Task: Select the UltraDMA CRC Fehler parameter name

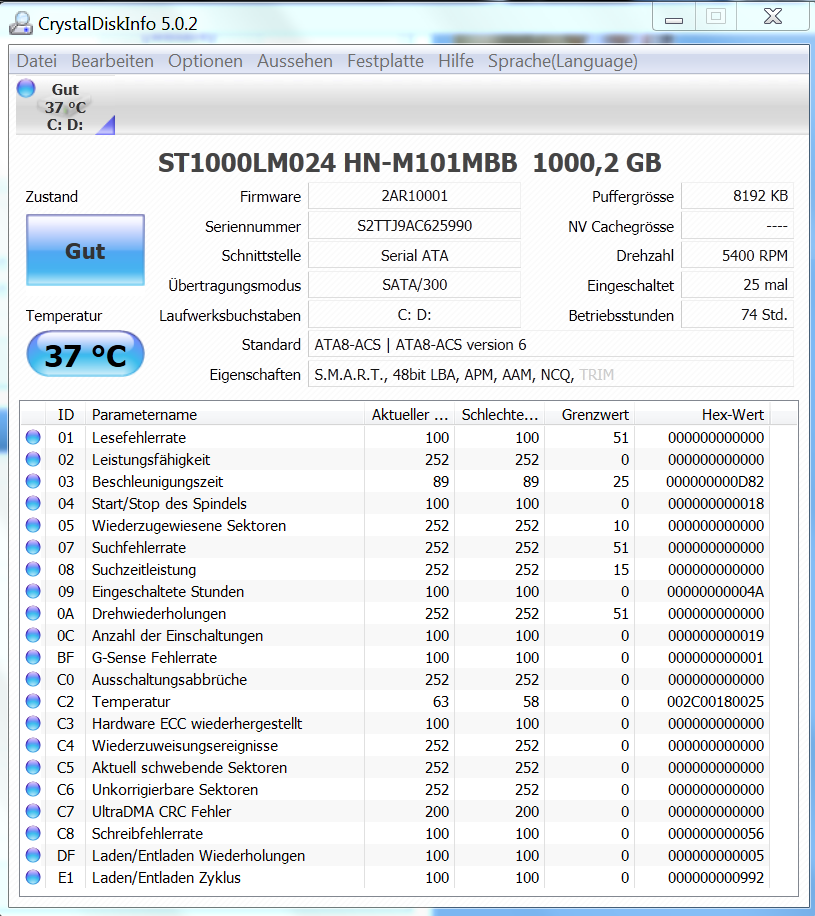Action: coord(161,811)
